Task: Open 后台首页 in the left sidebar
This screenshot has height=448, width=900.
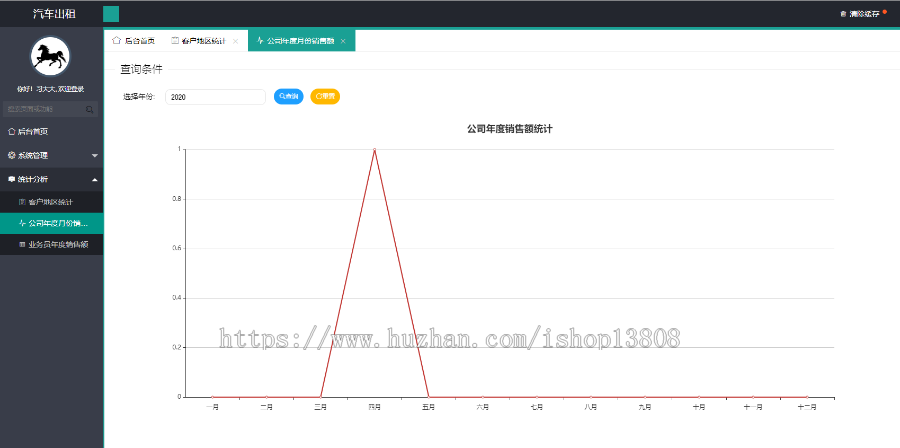Action: click(x=52, y=131)
